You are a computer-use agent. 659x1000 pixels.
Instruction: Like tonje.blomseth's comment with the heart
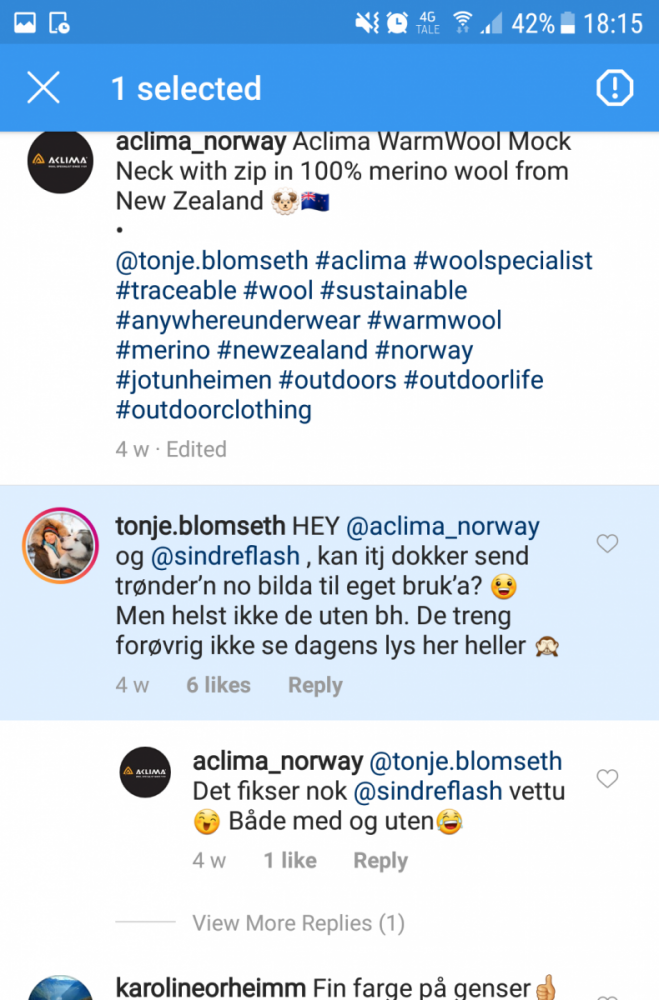click(x=607, y=544)
